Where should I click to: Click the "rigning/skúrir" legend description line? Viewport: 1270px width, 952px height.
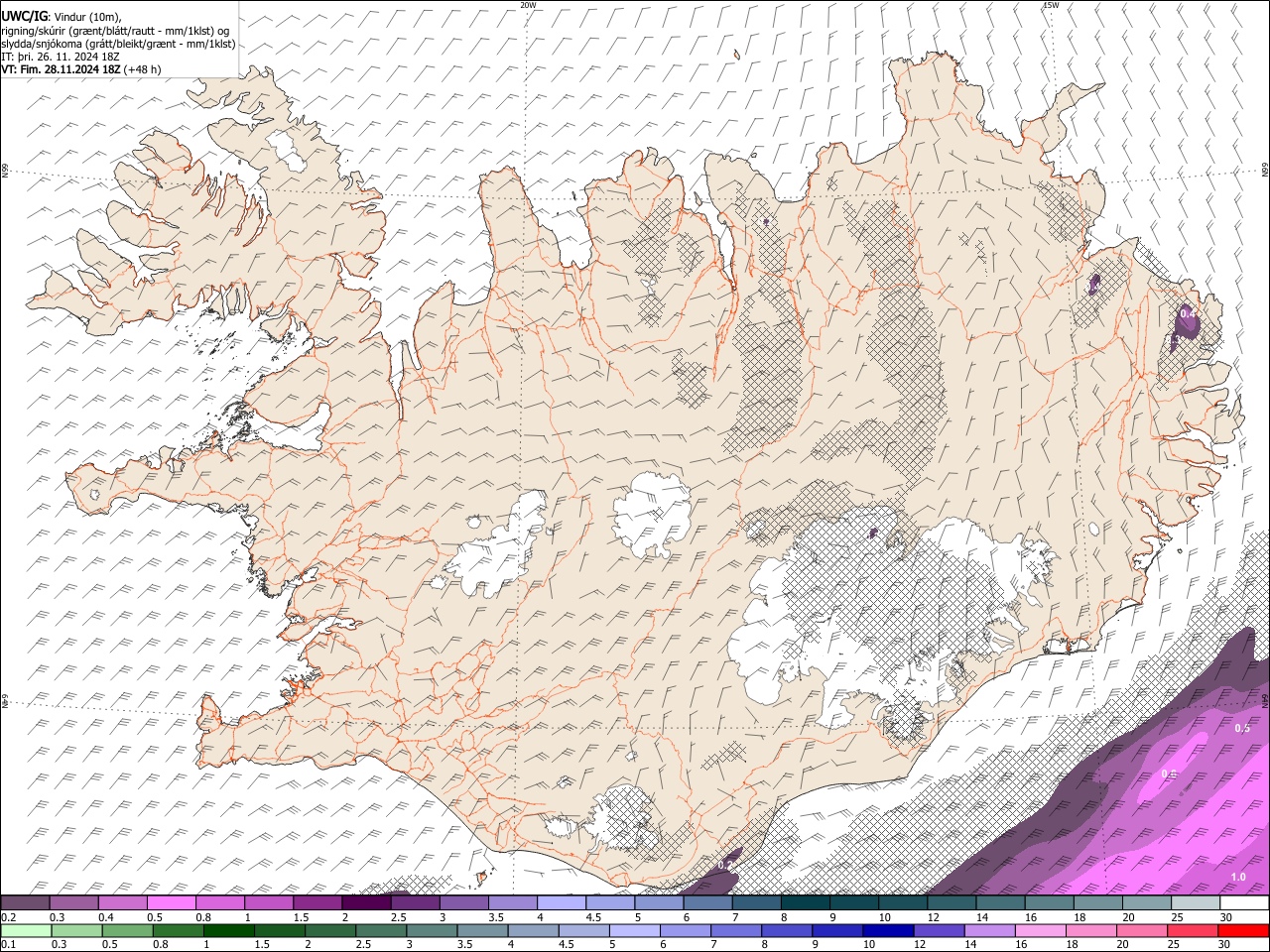115,31
